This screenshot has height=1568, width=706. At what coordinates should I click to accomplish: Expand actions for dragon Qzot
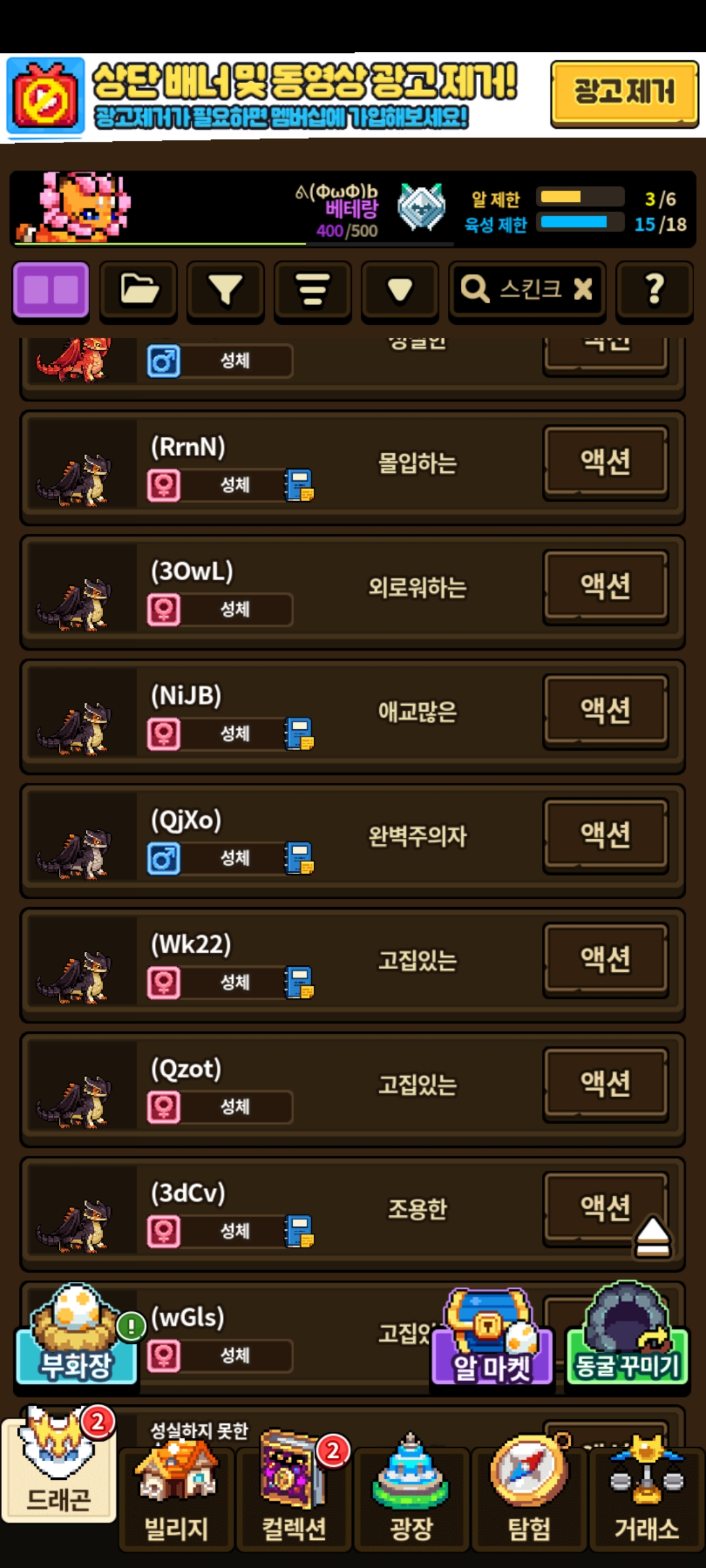[x=605, y=1084]
